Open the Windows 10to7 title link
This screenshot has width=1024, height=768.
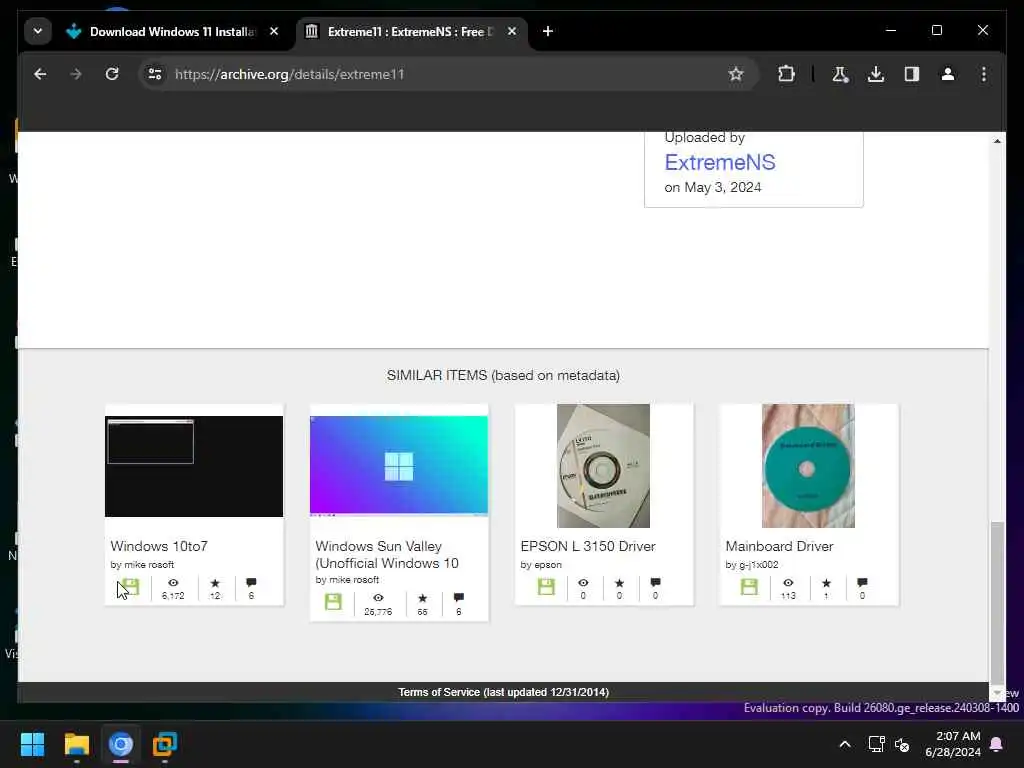tap(159, 546)
